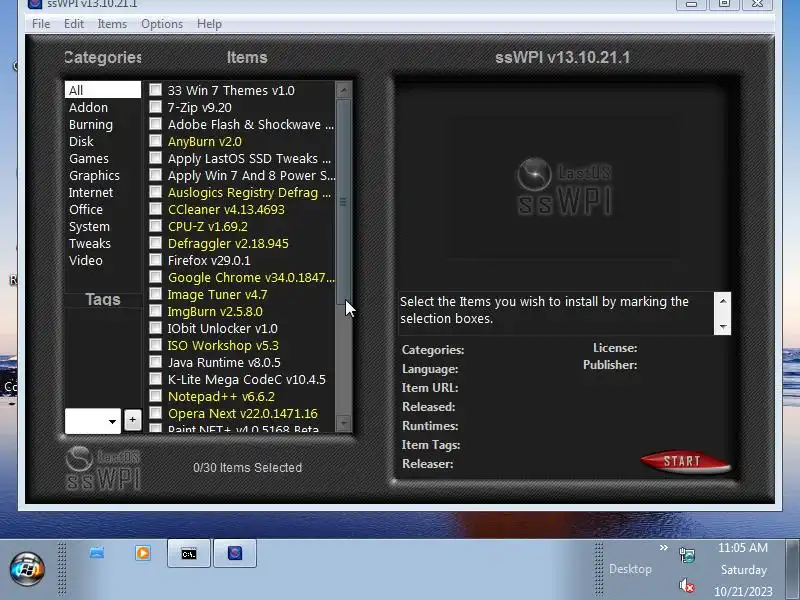Click the red START button
Image resolution: width=800 pixels, height=600 pixels.
point(685,461)
